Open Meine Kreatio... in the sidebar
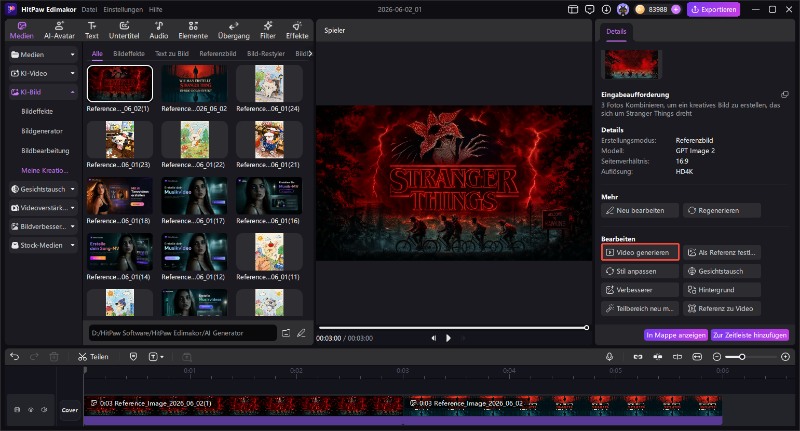 tap(44, 170)
